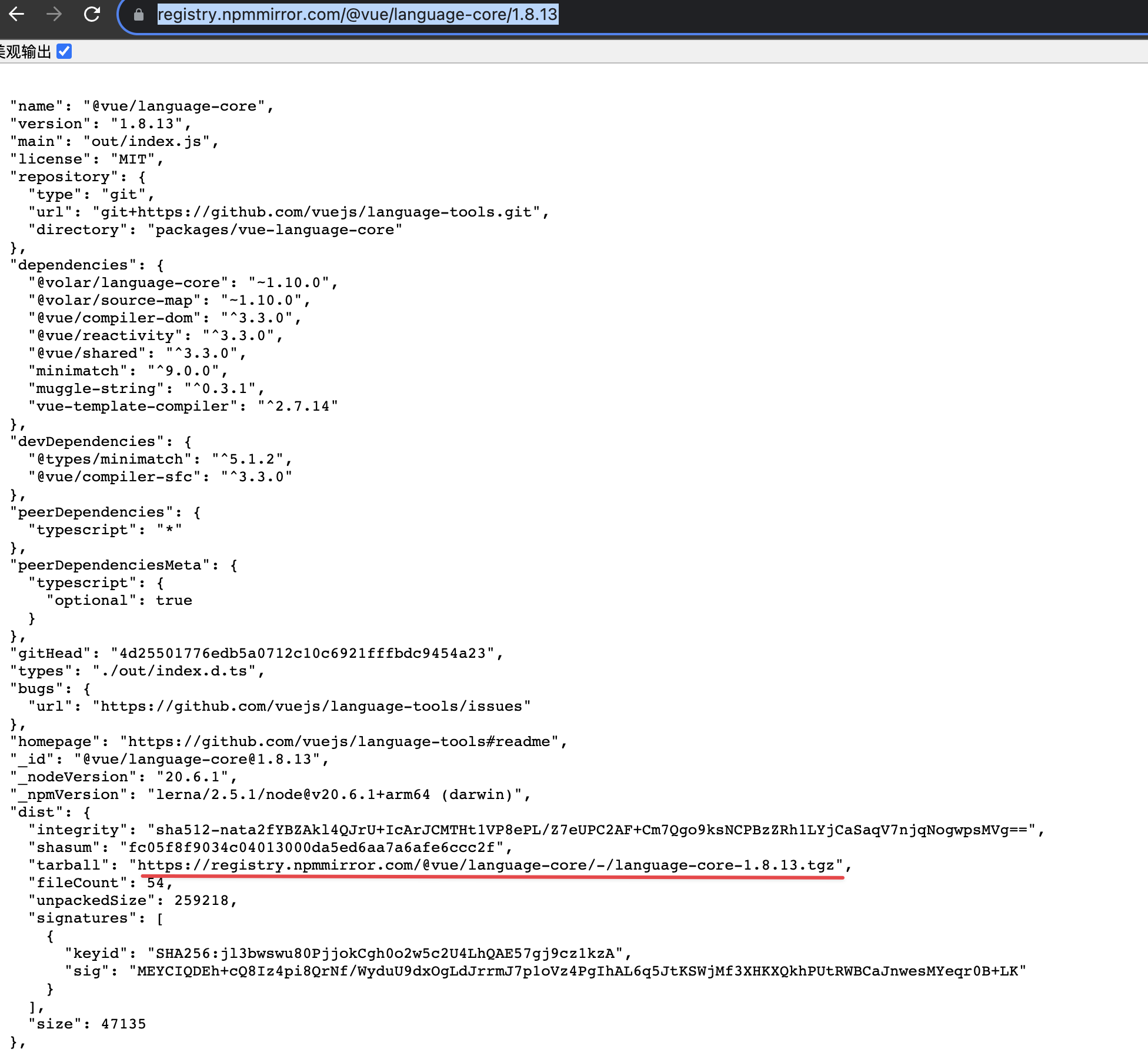The width and height of the screenshot is (1148, 1052).
Task: Click the "name" value @vue/language-core
Action: tap(174, 106)
